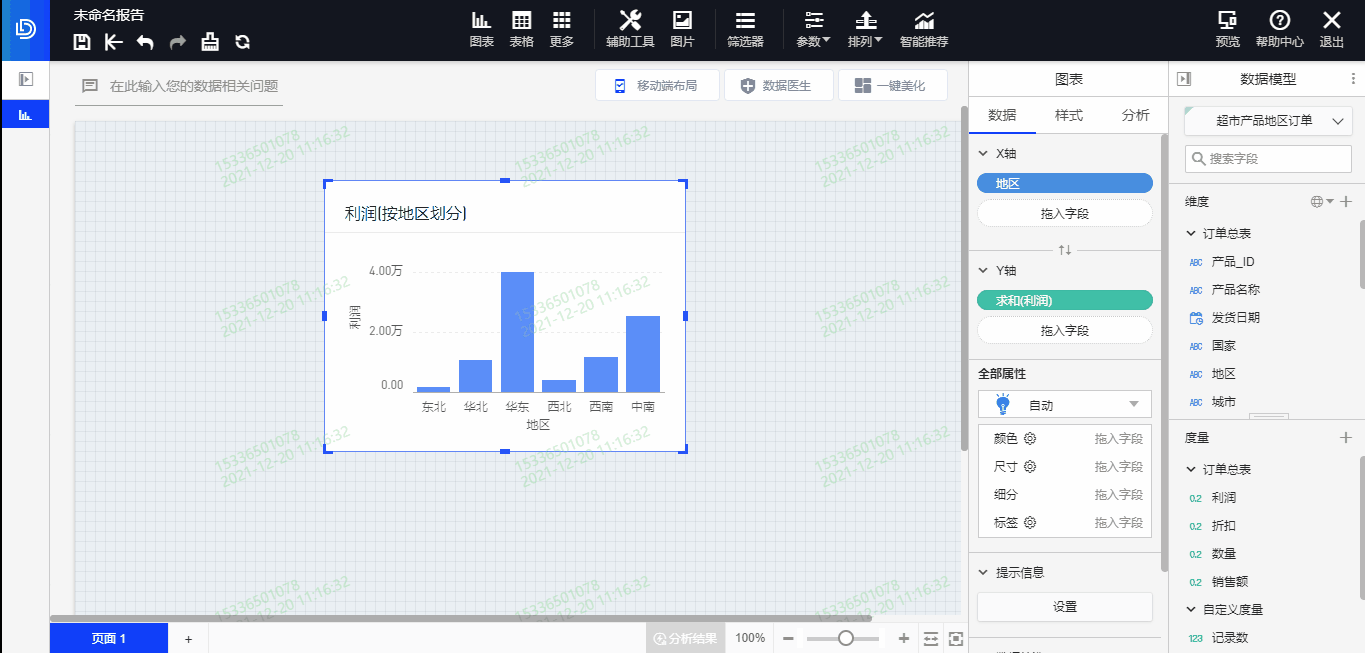Switch to the 样式 tab

pyautogui.click(x=1068, y=115)
